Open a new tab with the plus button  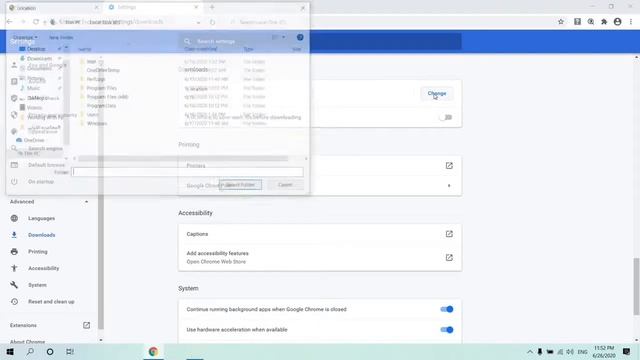(x=212, y=7)
